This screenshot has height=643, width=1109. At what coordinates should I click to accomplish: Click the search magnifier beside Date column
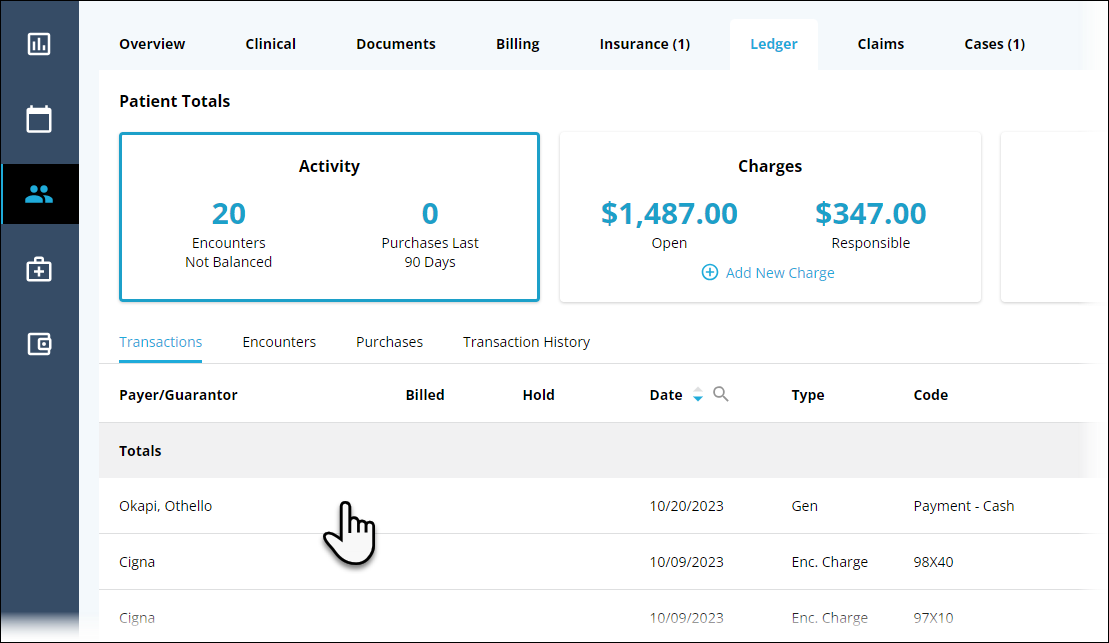point(721,394)
